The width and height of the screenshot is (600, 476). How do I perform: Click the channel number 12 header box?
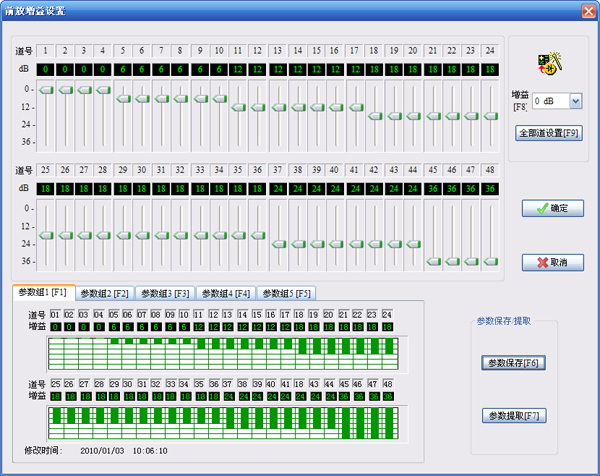pyautogui.click(x=258, y=50)
